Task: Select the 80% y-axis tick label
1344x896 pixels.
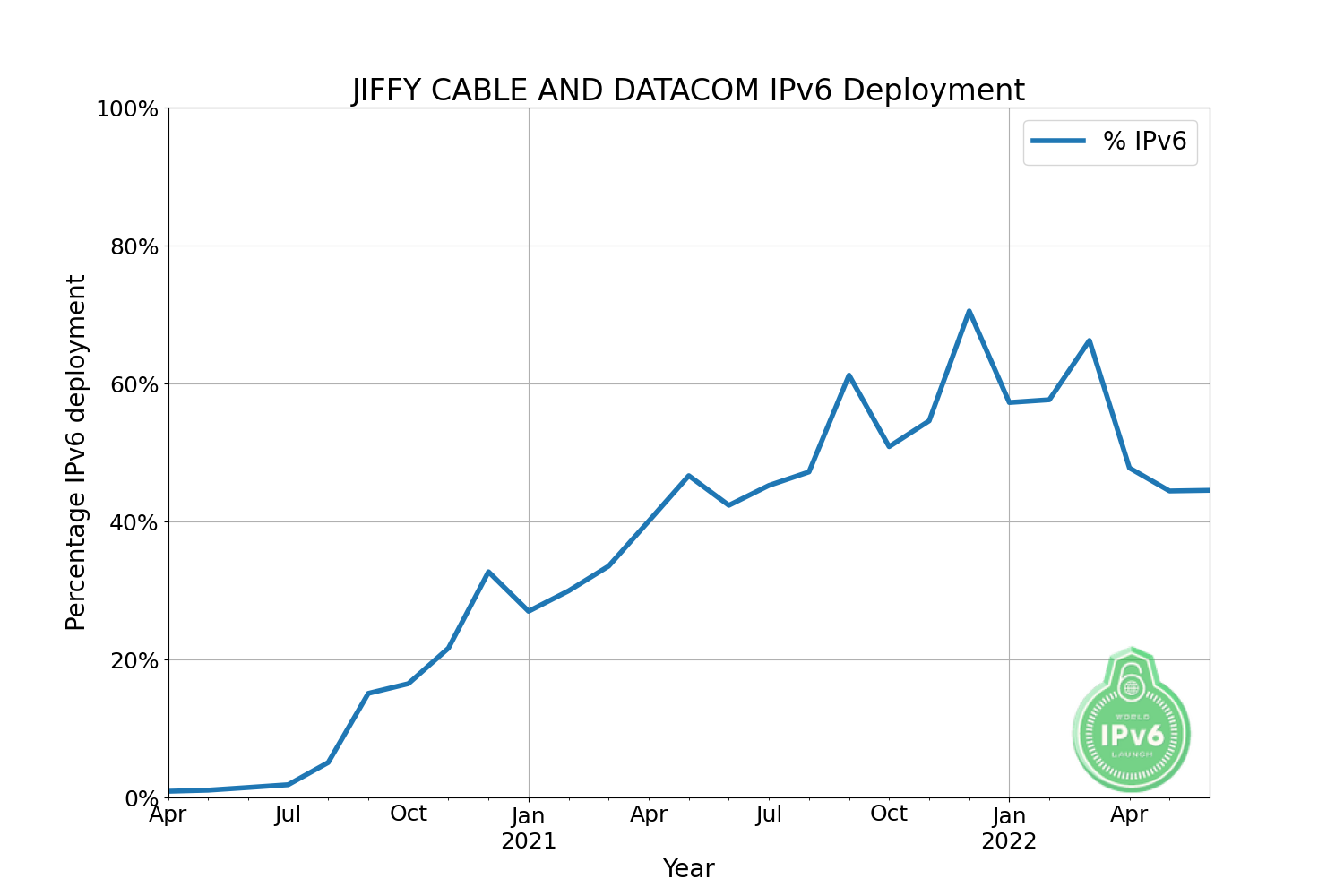Action: pyautogui.click(x=134, y=247)
